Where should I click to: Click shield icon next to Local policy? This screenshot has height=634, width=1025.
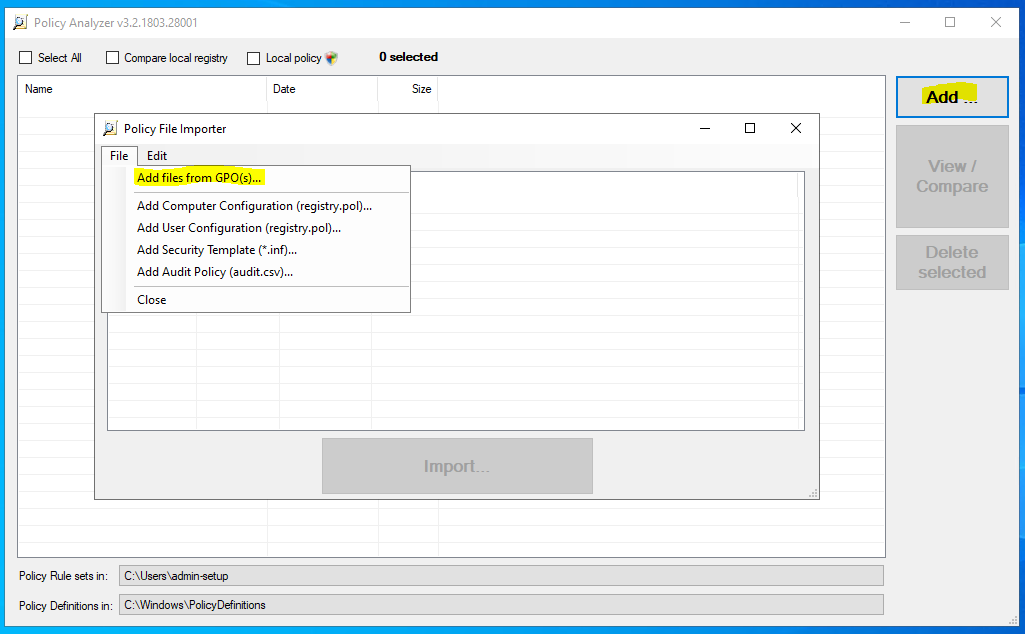click(x=331, y=58)
